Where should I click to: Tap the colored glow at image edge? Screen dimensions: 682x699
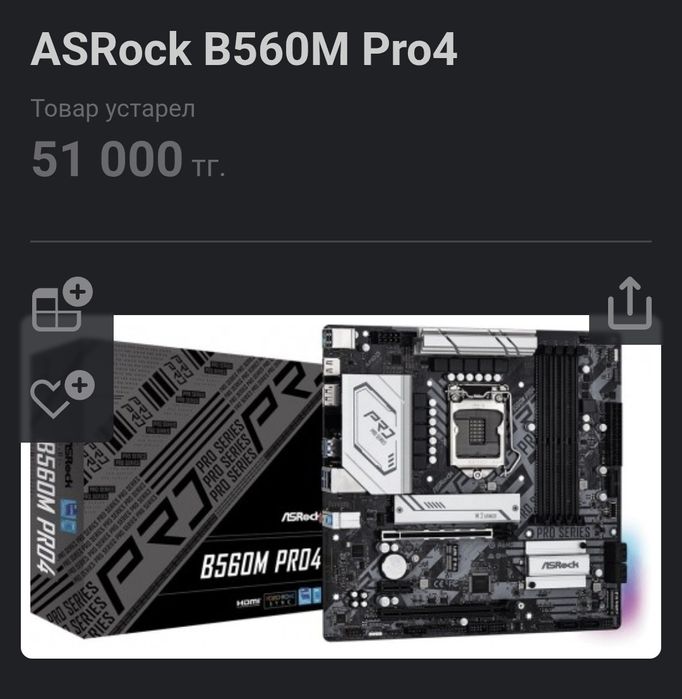click(x=633, y=578)
